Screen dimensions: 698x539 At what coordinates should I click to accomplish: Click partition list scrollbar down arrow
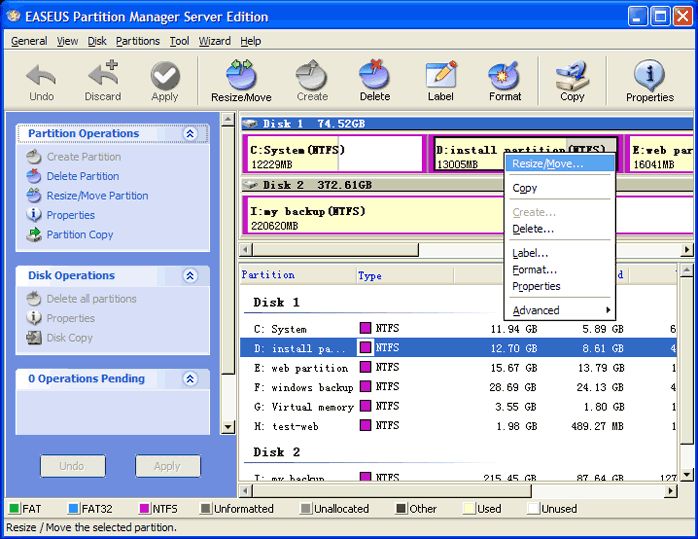pos(687,474)
